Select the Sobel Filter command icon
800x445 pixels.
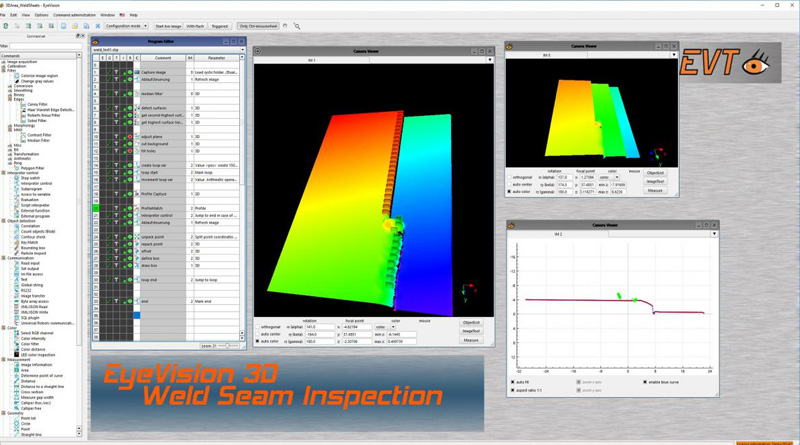pos(23,119)
